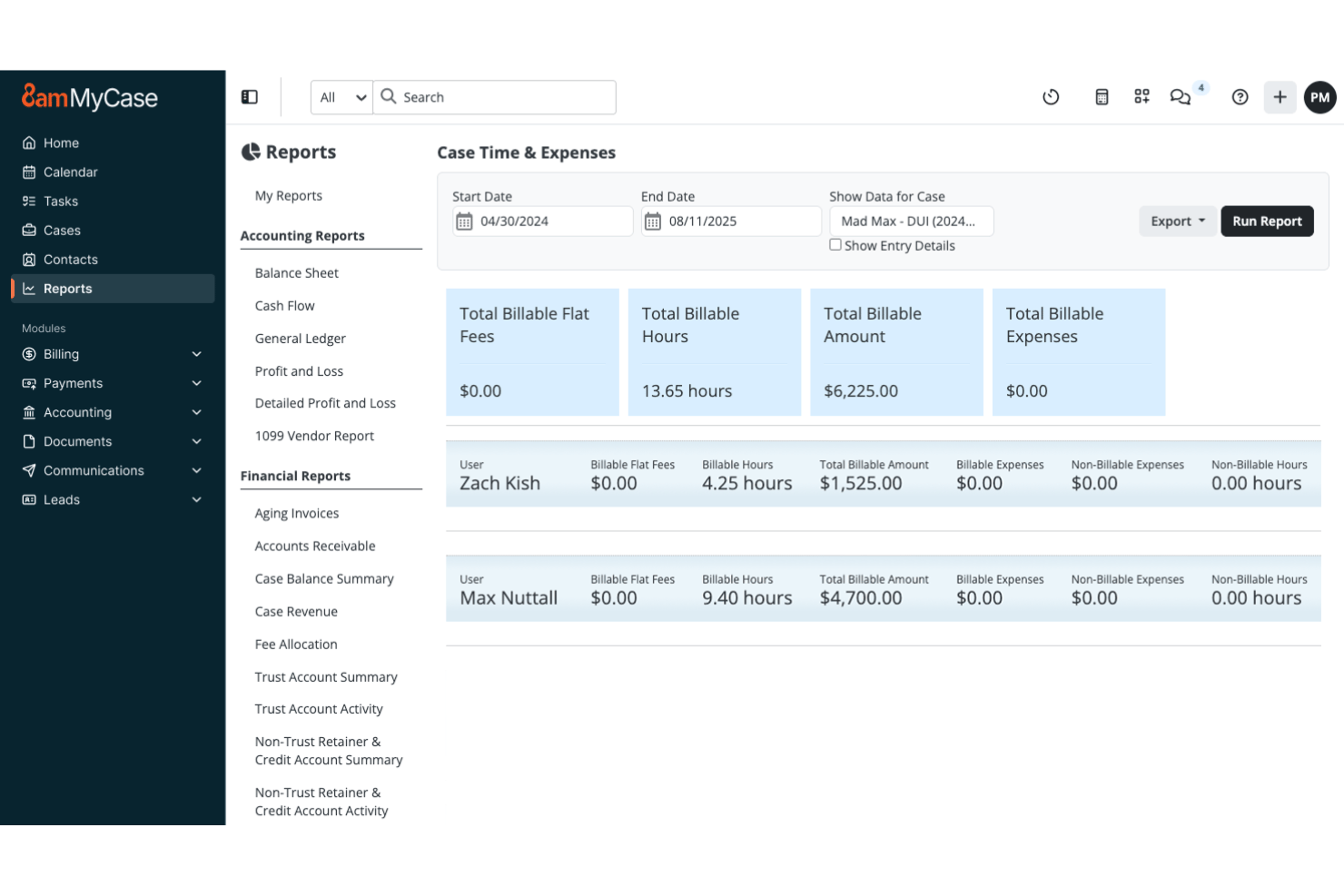Viewport: 1344px width, 896px height.
Task: Open Case Balance Summary report
Action: click(x=324, y=579)
